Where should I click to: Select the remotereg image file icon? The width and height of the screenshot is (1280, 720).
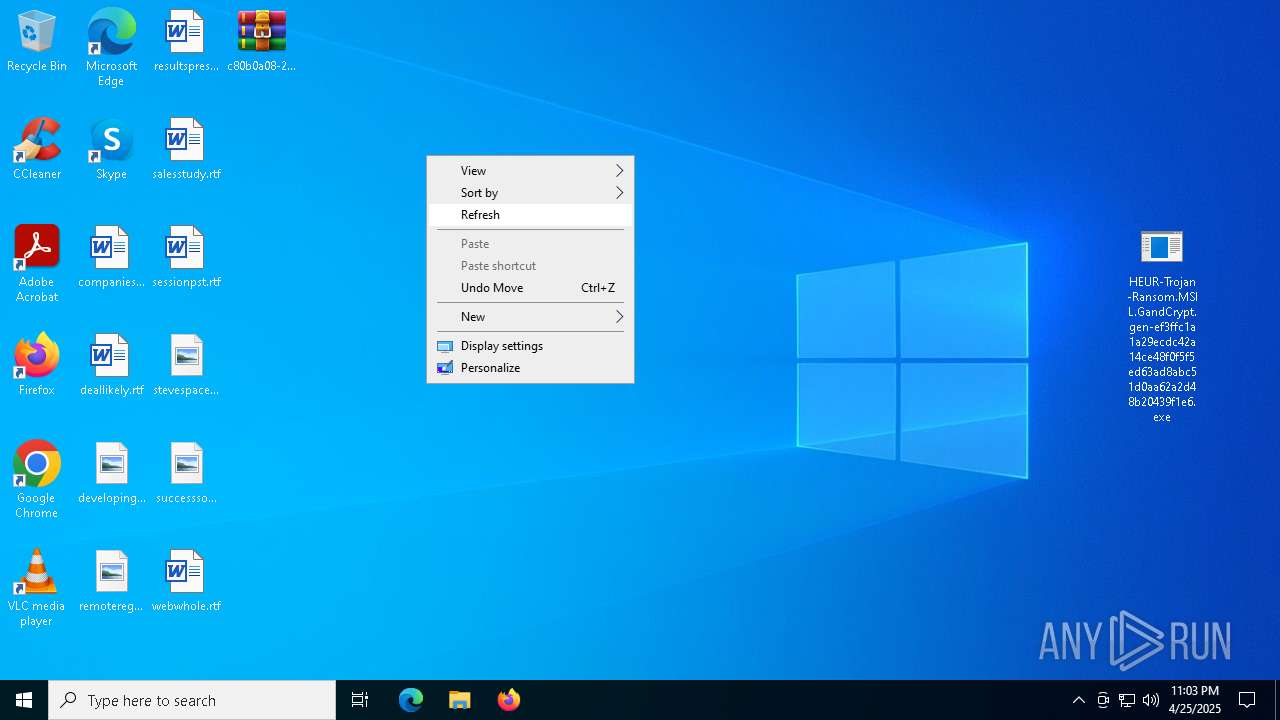point(111,582)
